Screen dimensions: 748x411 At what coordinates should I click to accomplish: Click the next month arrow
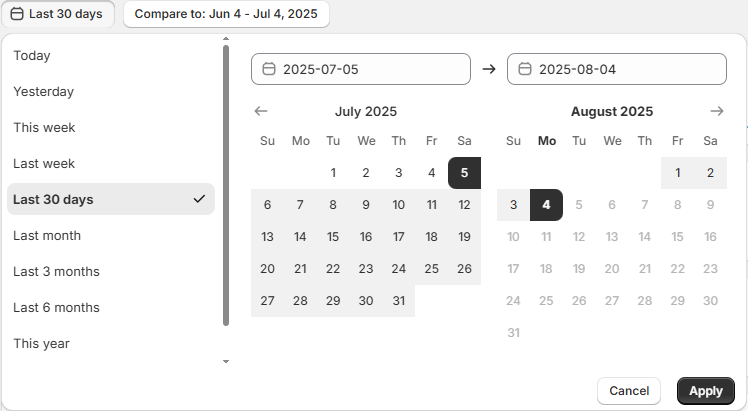click(716, 111)
